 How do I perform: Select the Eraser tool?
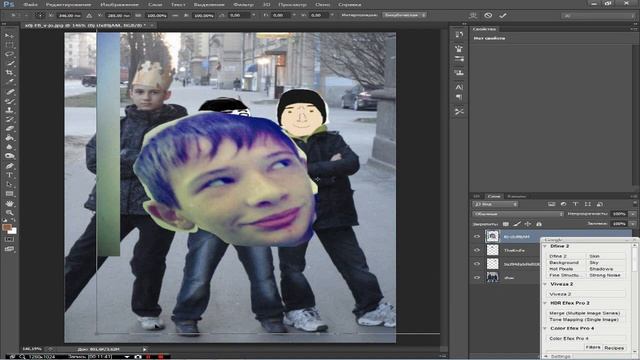point(9,129)
